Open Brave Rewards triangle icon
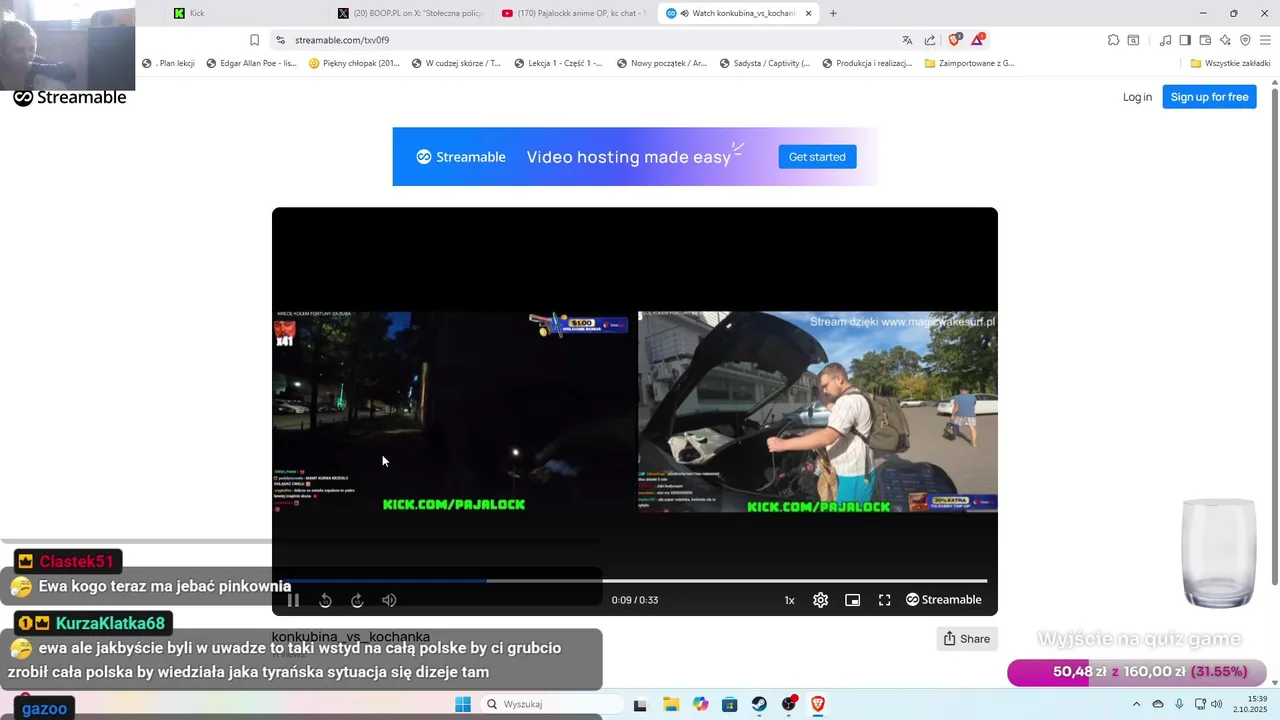The width and height of the screenshot is (1280, 720). (x=978, y=40)
